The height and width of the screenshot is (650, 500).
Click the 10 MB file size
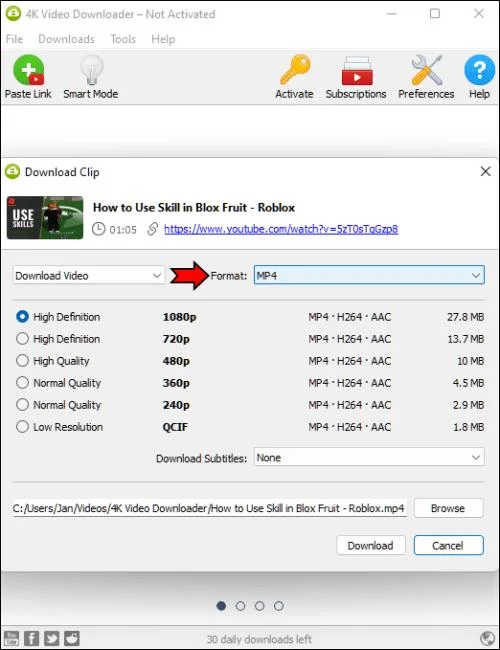tap(471, 361)
